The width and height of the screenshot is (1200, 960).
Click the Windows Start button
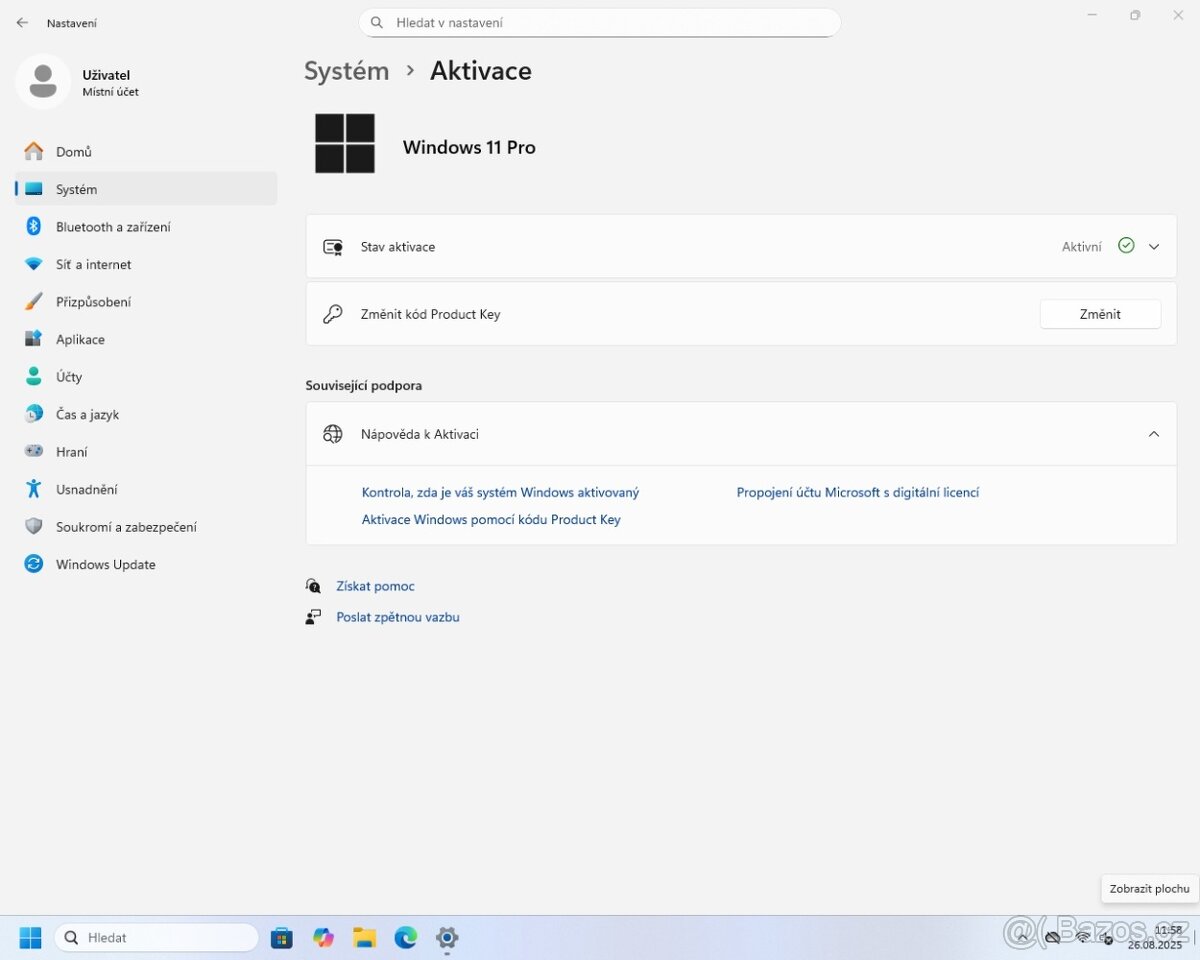31,938
